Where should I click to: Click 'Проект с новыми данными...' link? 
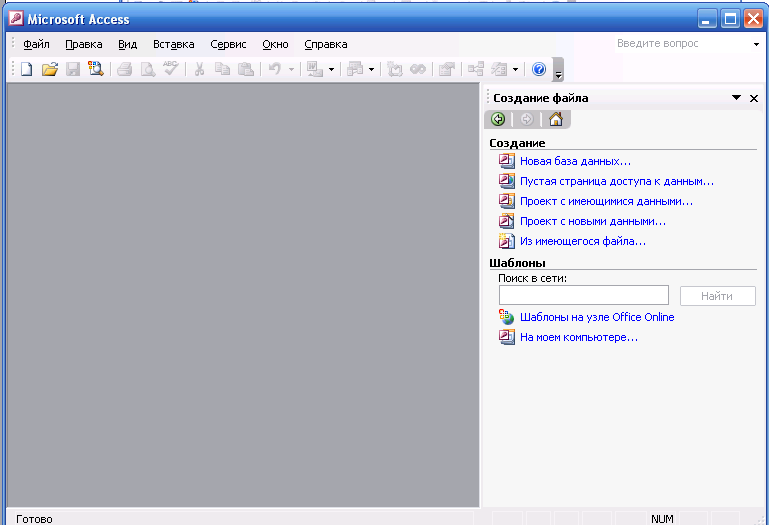pos(593,222)
